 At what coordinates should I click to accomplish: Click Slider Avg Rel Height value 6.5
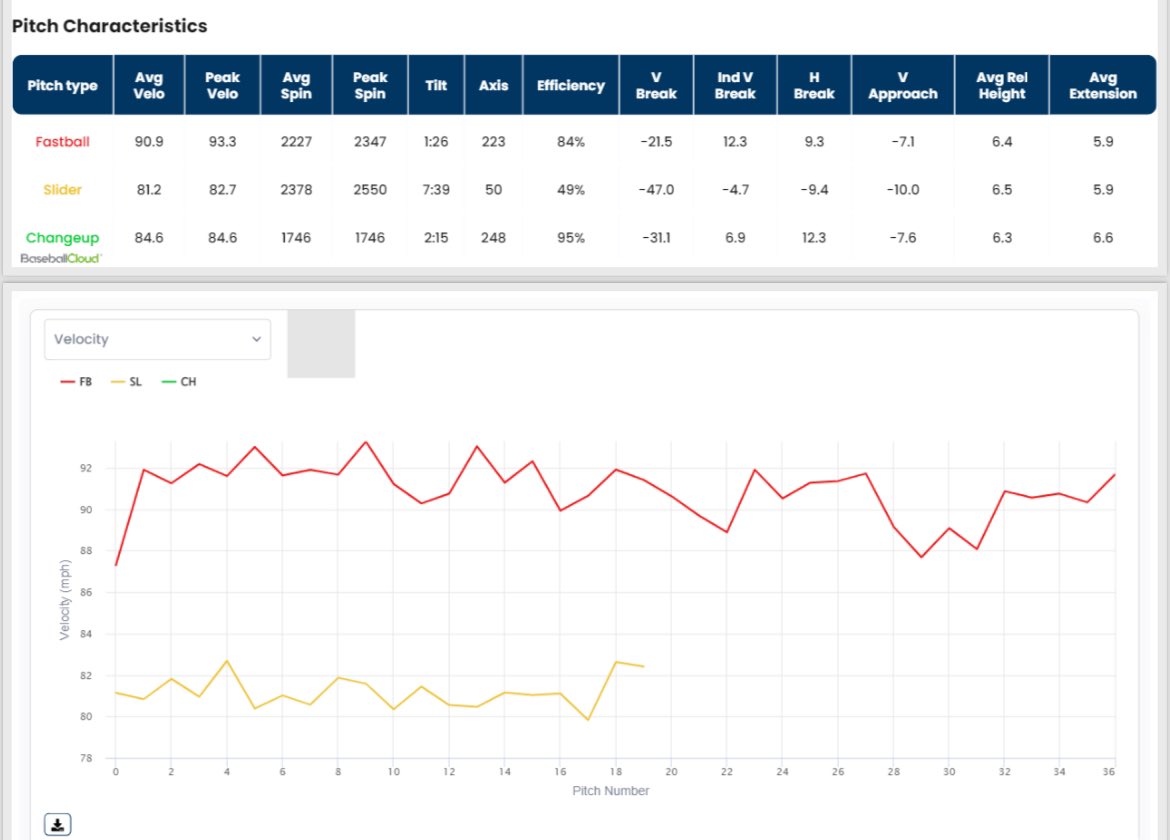click(x=1002, y=189)
